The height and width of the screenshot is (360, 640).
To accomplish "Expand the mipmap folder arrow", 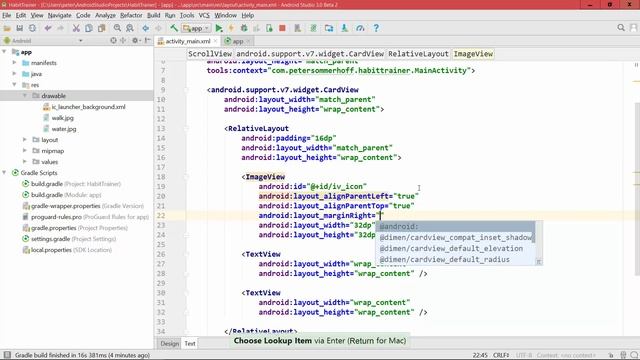I will tap(25, 151).
